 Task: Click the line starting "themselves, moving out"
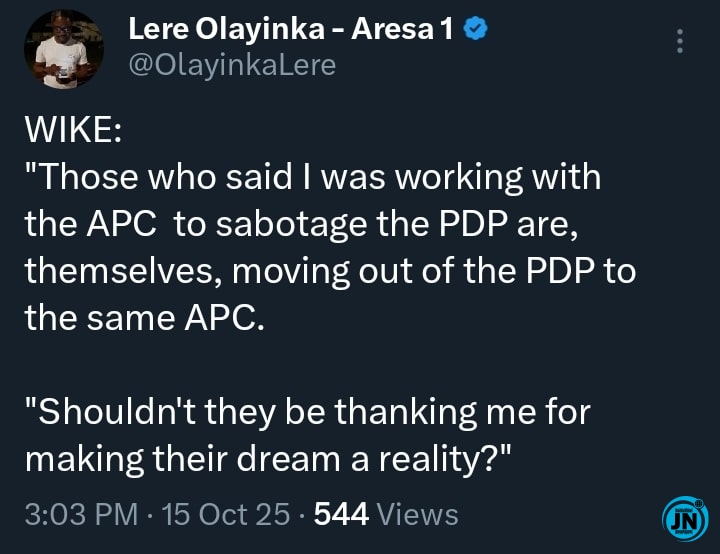point(329,271)
